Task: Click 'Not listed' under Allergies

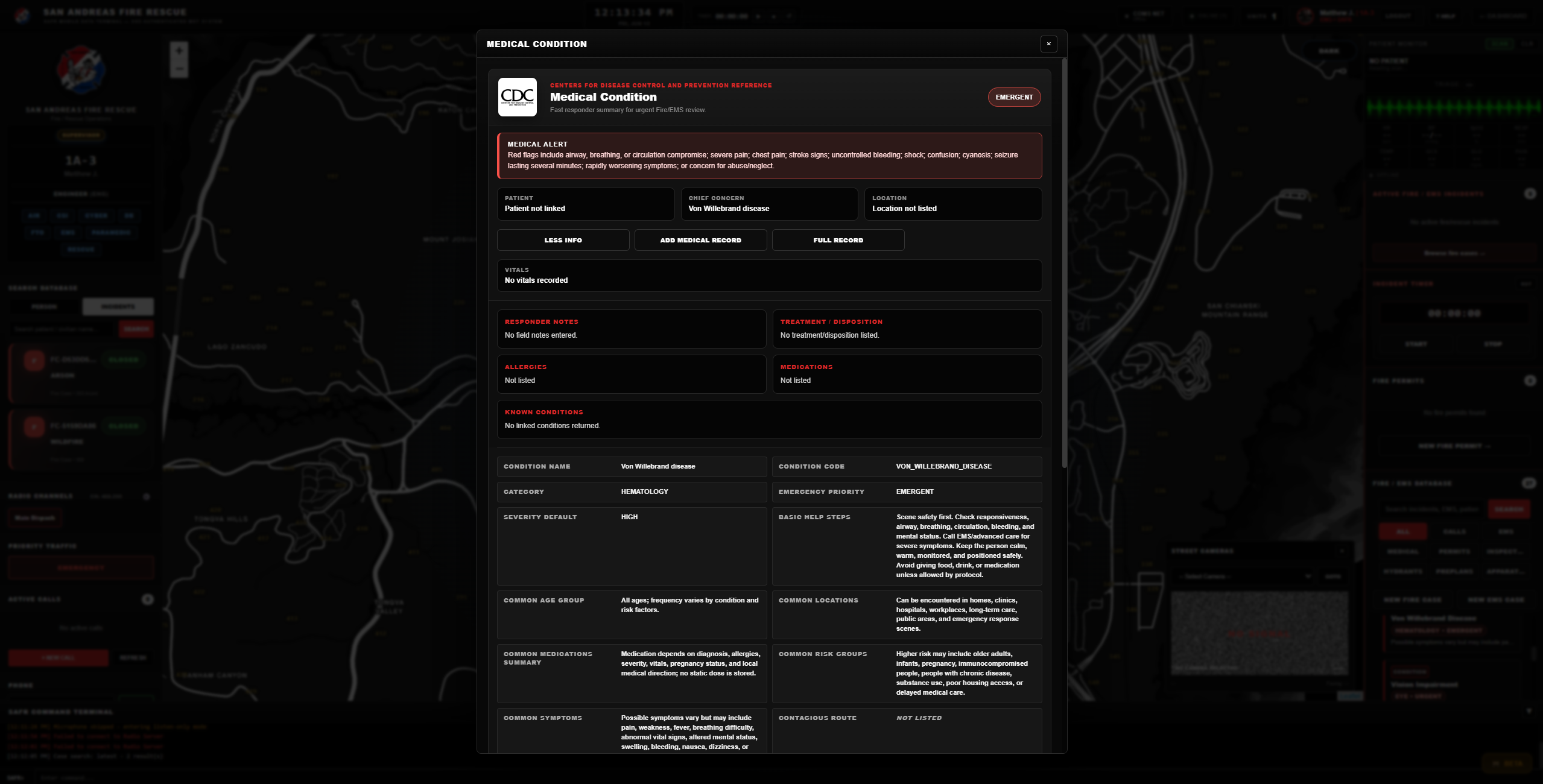Action: (x=520, y=381)
